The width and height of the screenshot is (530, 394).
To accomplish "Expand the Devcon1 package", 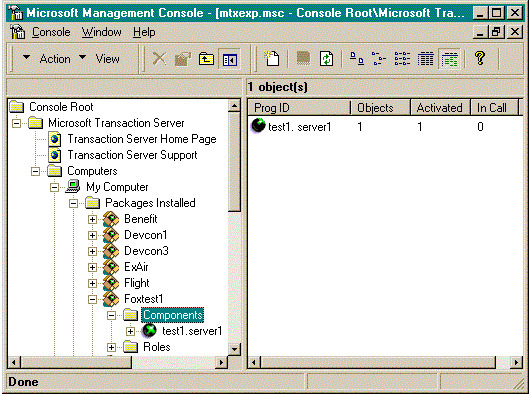I will pos(92,236).
